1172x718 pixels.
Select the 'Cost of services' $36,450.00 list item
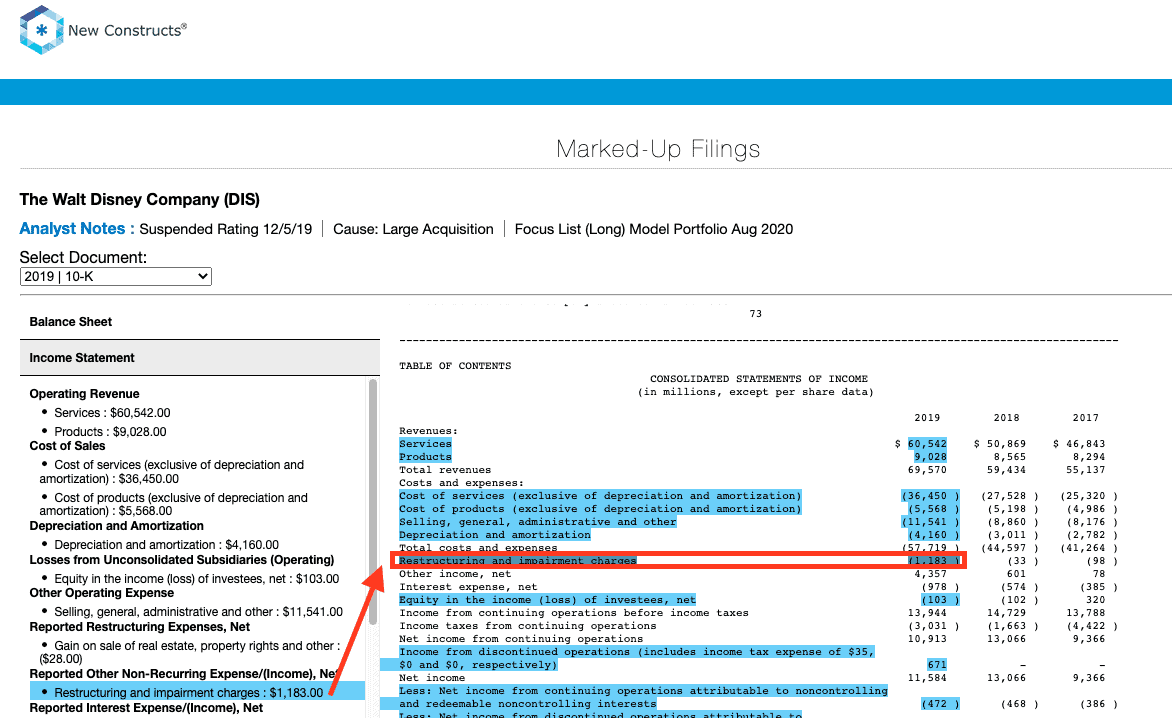pos(172,471)
